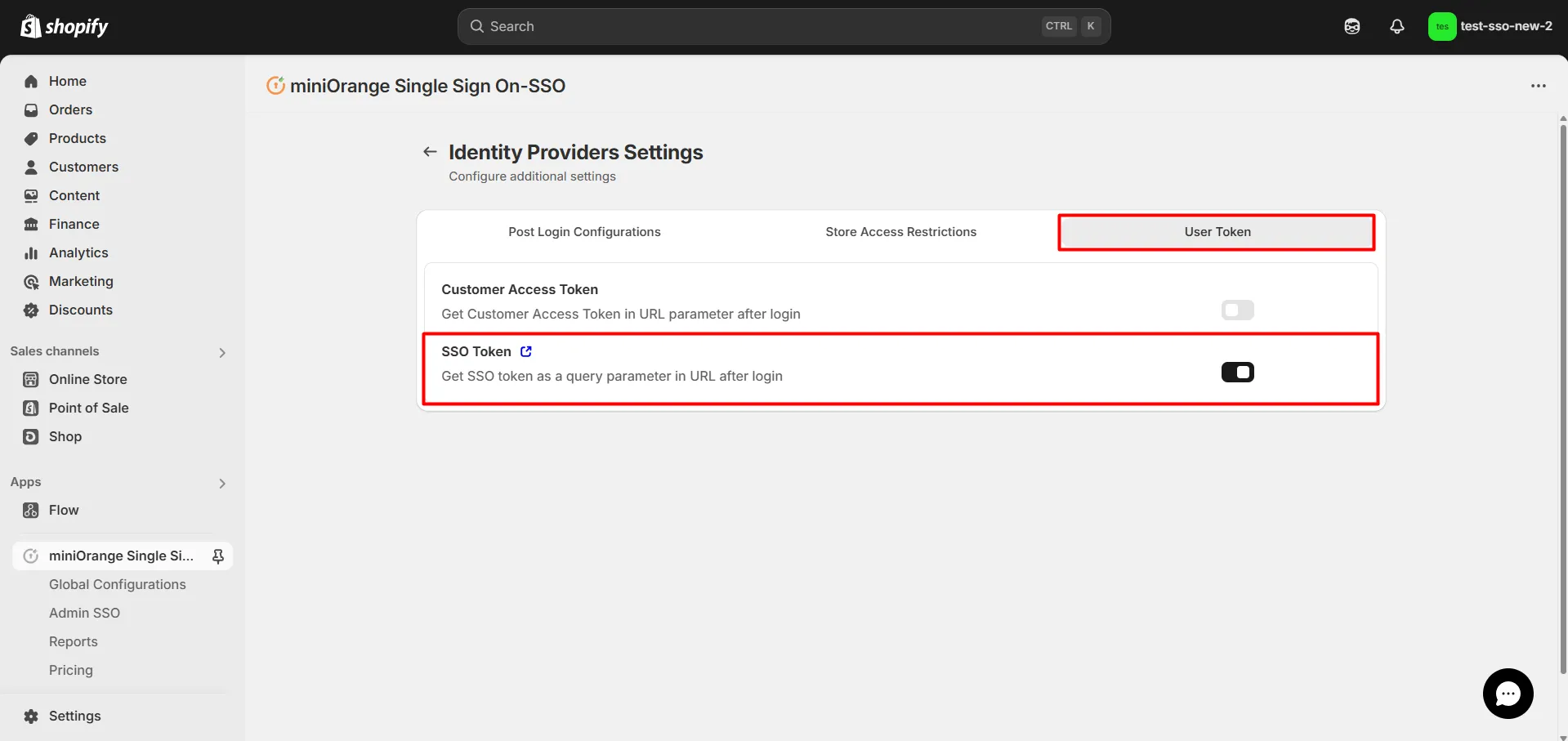Click the Shopify logo
This screenshot has height=741, width=1568.
[x=64, y=26]
